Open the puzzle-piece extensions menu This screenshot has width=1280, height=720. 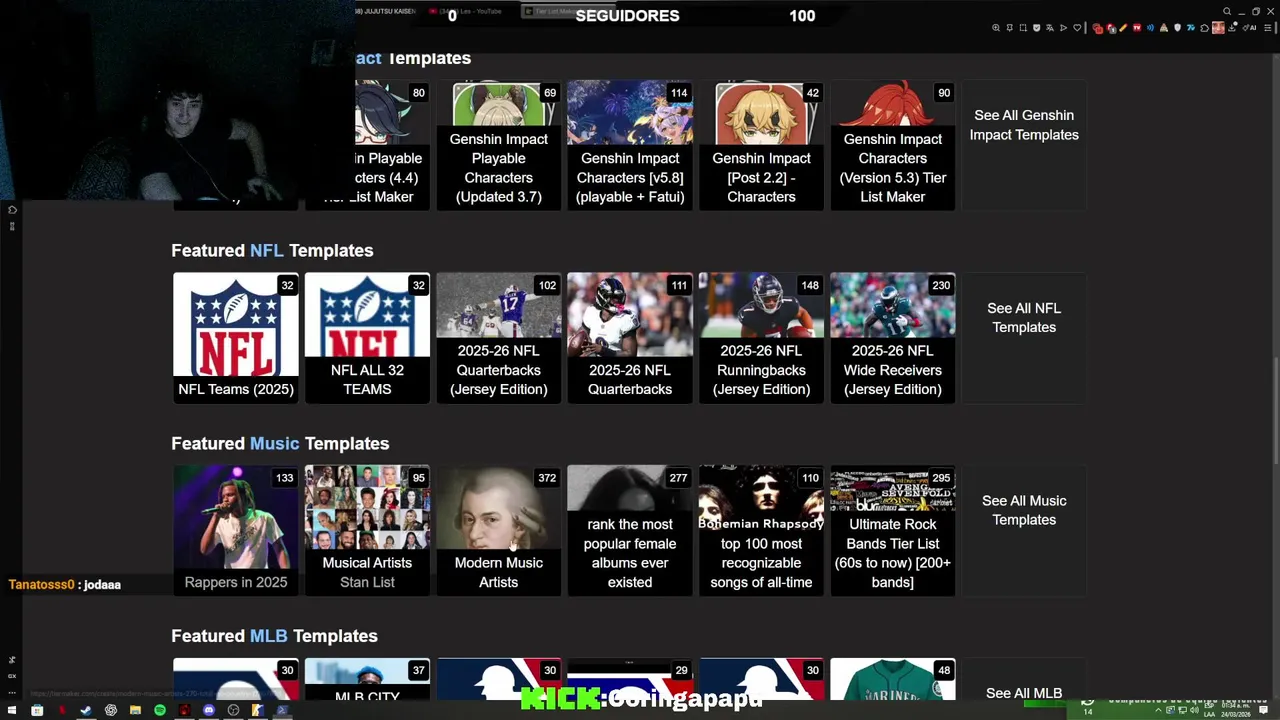pos(1204,28)
